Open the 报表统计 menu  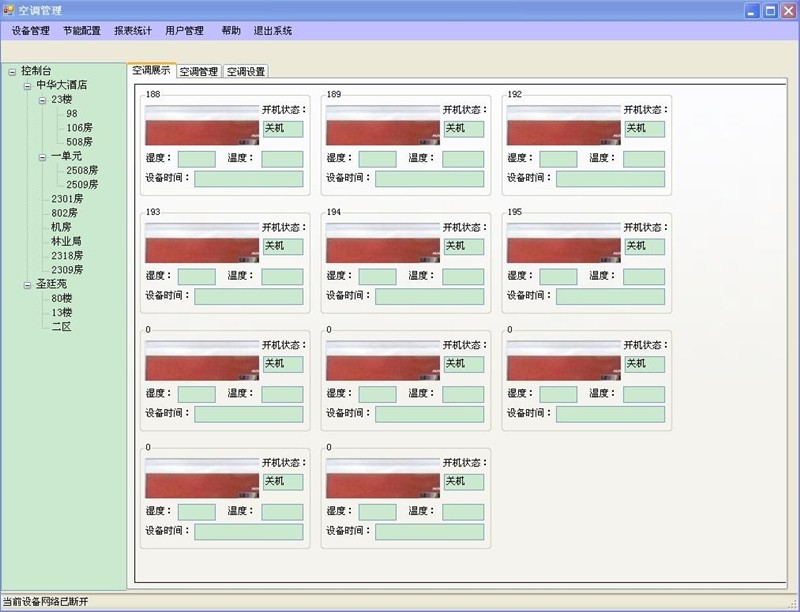(134, 31)
